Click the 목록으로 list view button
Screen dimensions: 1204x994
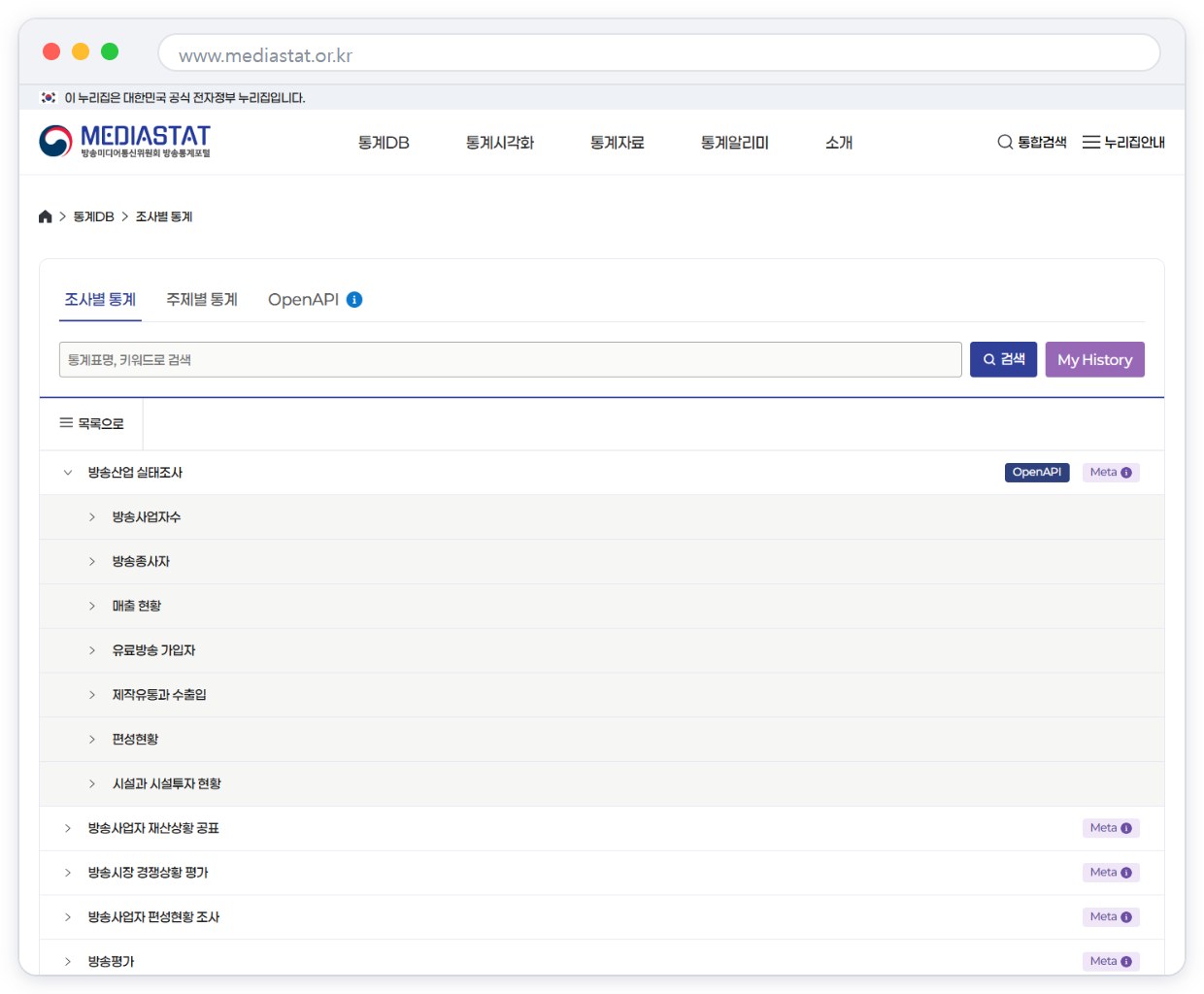91,424
